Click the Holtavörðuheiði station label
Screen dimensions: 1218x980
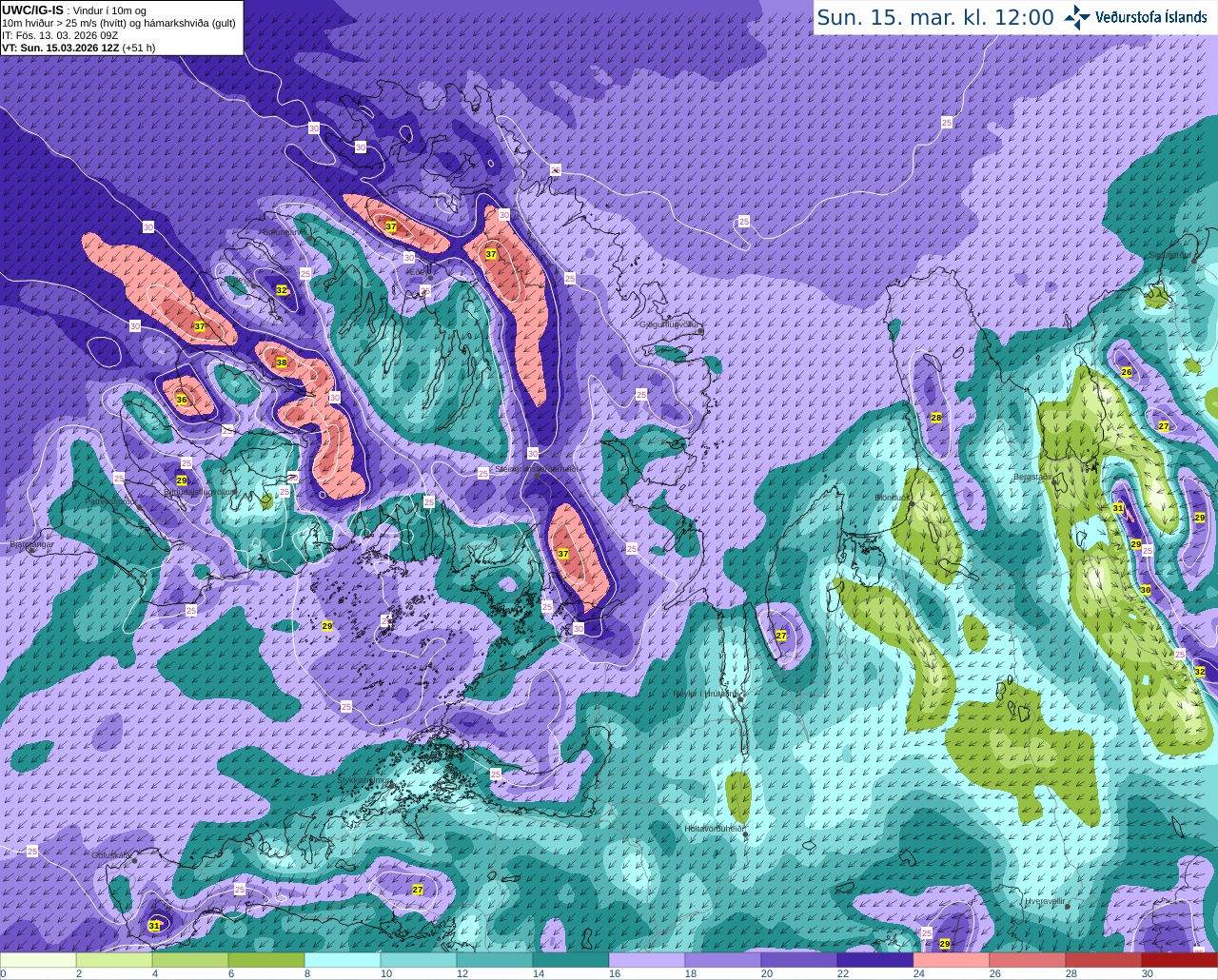click(714, 828)
